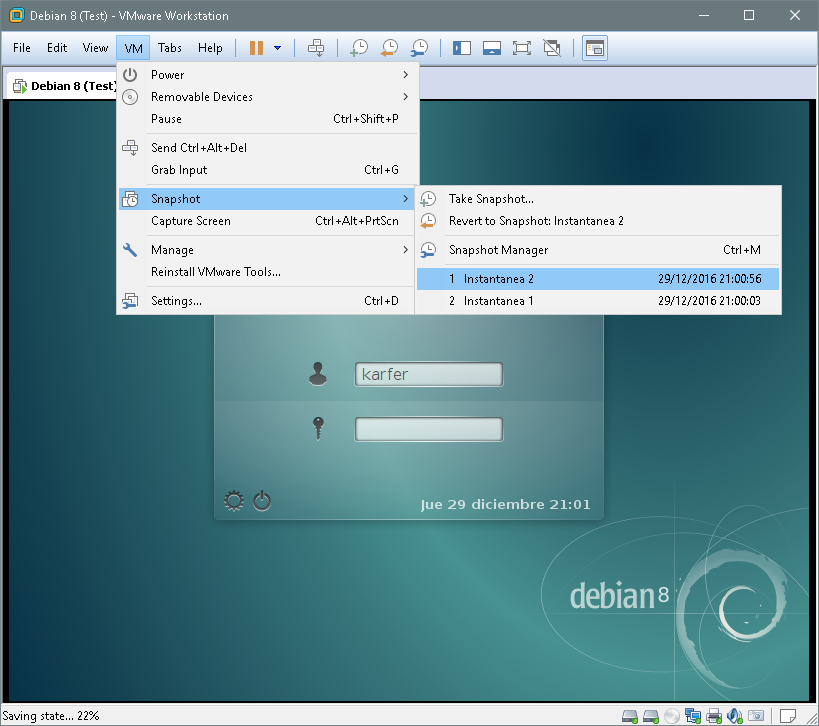Click the take snapshot toolbar icon
The image size is (819, 726).
(359, 48)
